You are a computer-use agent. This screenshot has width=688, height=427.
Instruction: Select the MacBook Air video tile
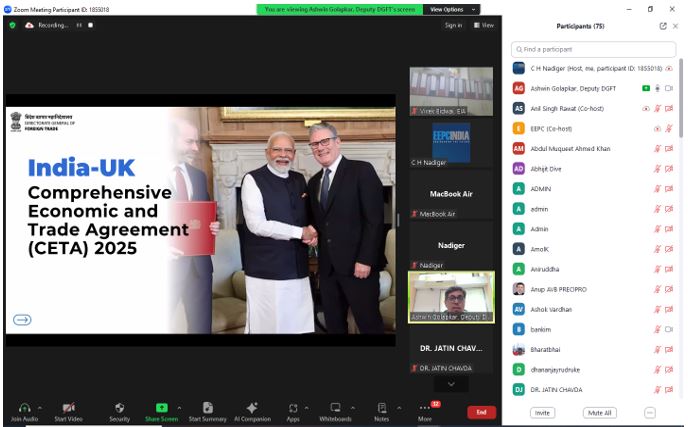451,194
